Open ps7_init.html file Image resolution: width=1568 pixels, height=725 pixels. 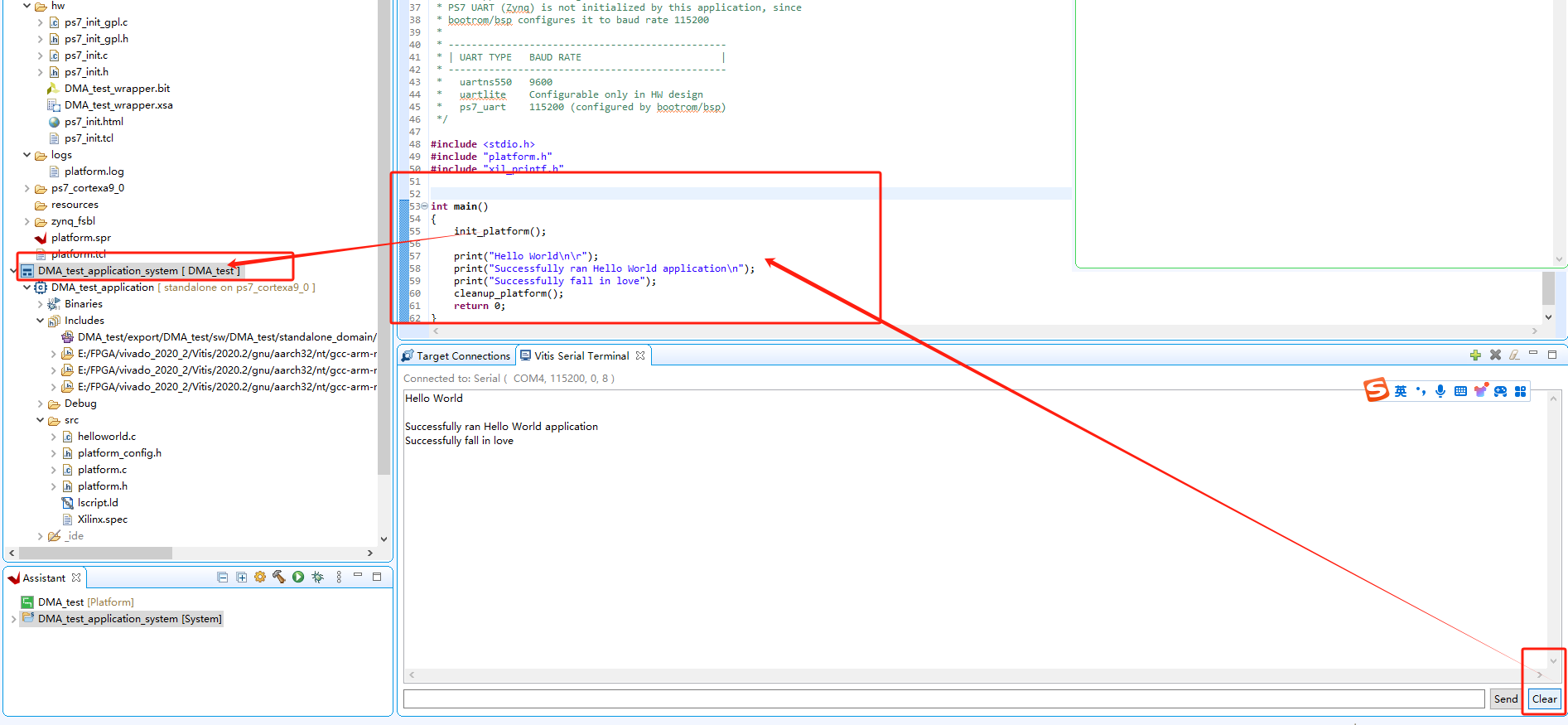tap(94, 122)
